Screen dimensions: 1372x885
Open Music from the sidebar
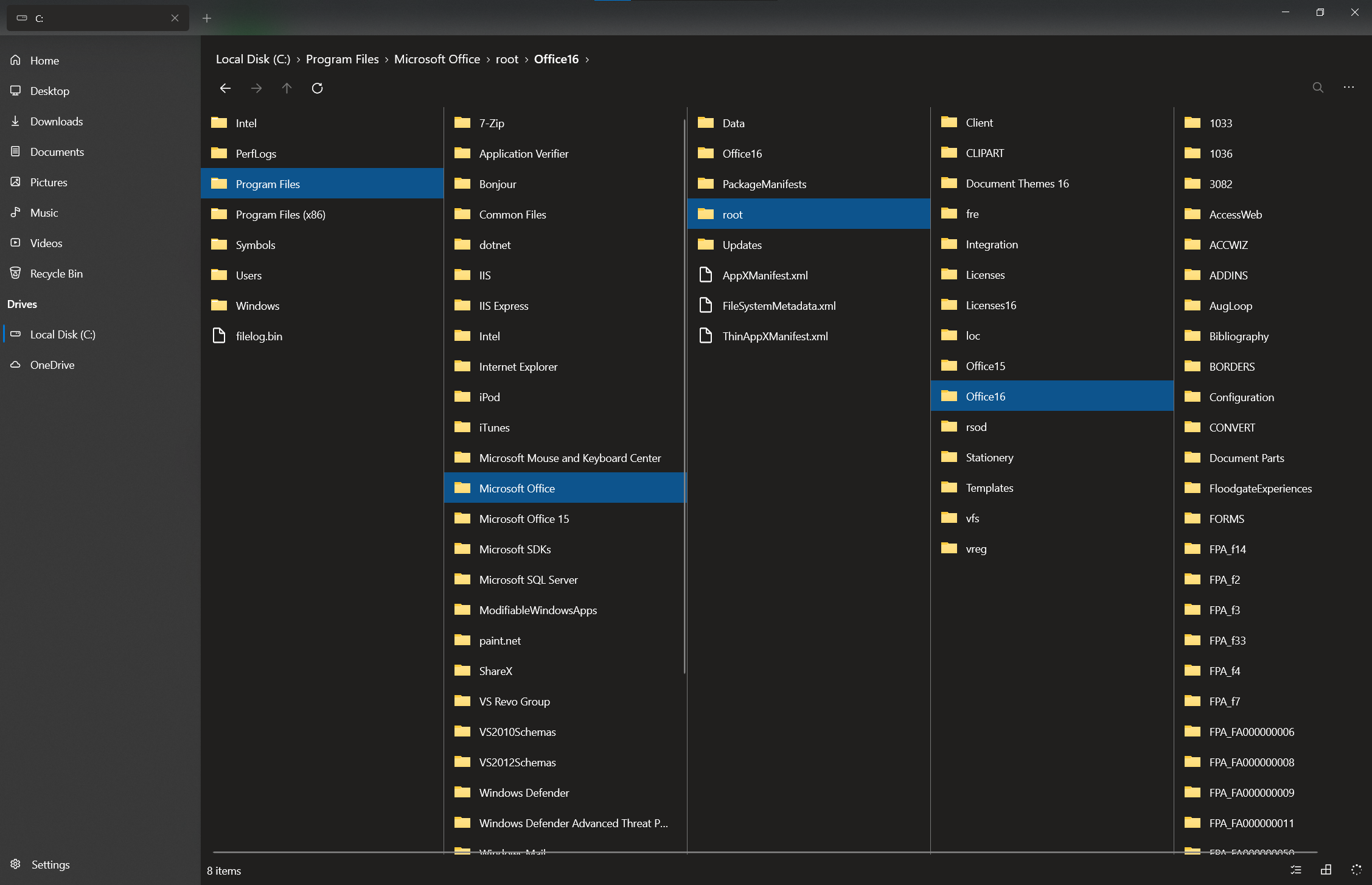point(100,212)
